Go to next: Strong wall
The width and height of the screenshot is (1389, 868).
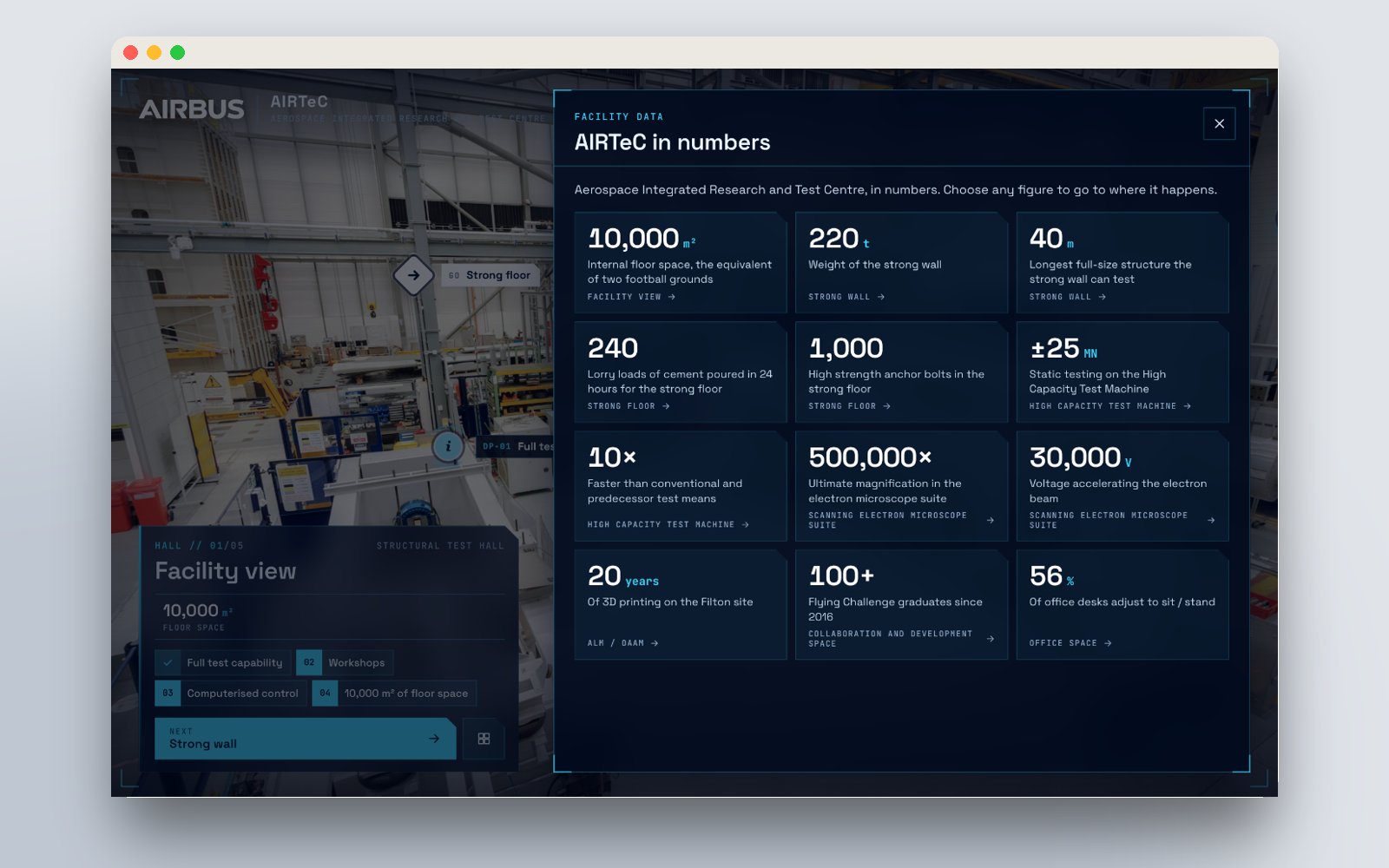[x=305, y=739]
